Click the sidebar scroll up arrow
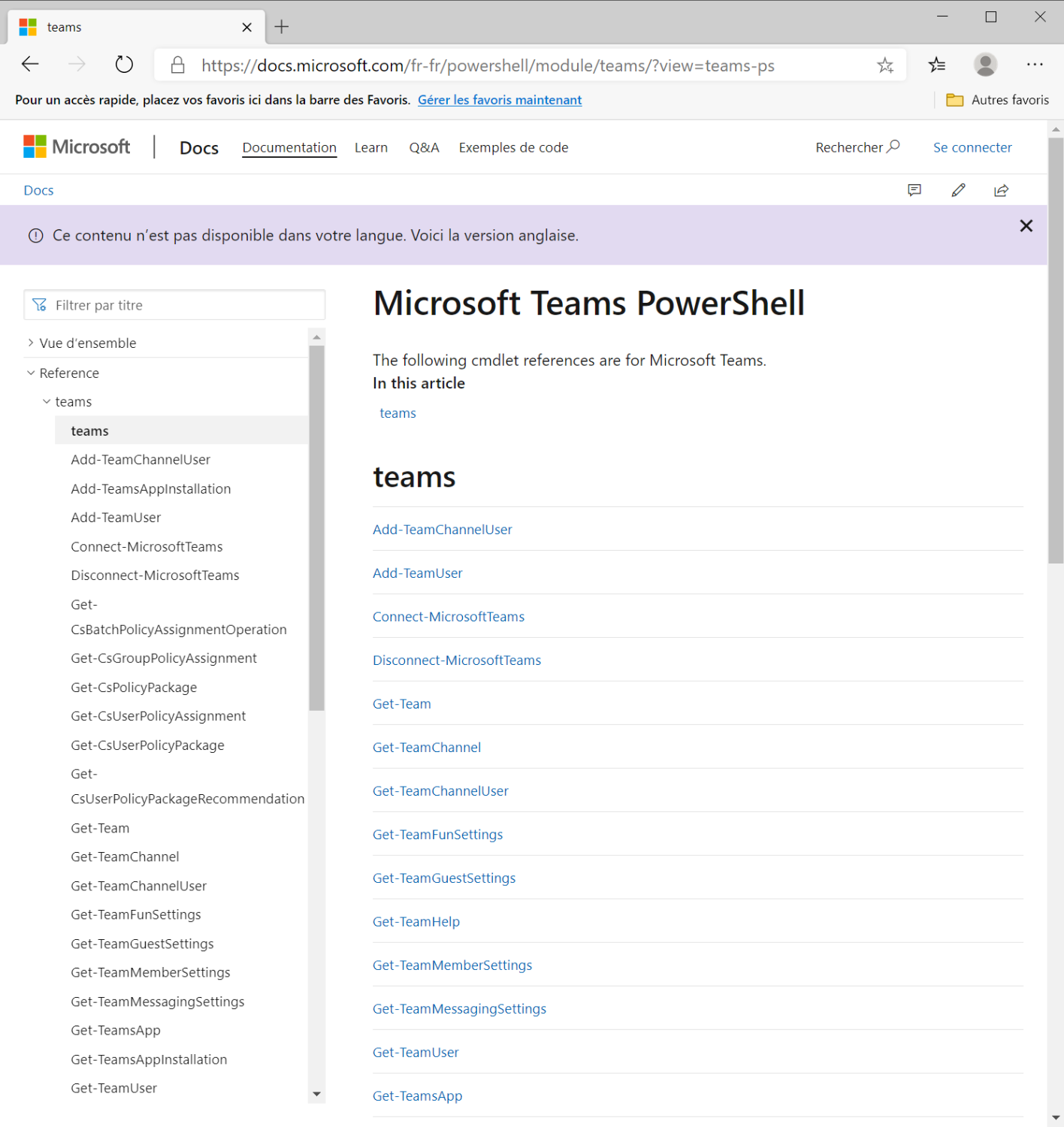The height and width of the screenshot is (1127, 1064). click(x=316, y=337)
